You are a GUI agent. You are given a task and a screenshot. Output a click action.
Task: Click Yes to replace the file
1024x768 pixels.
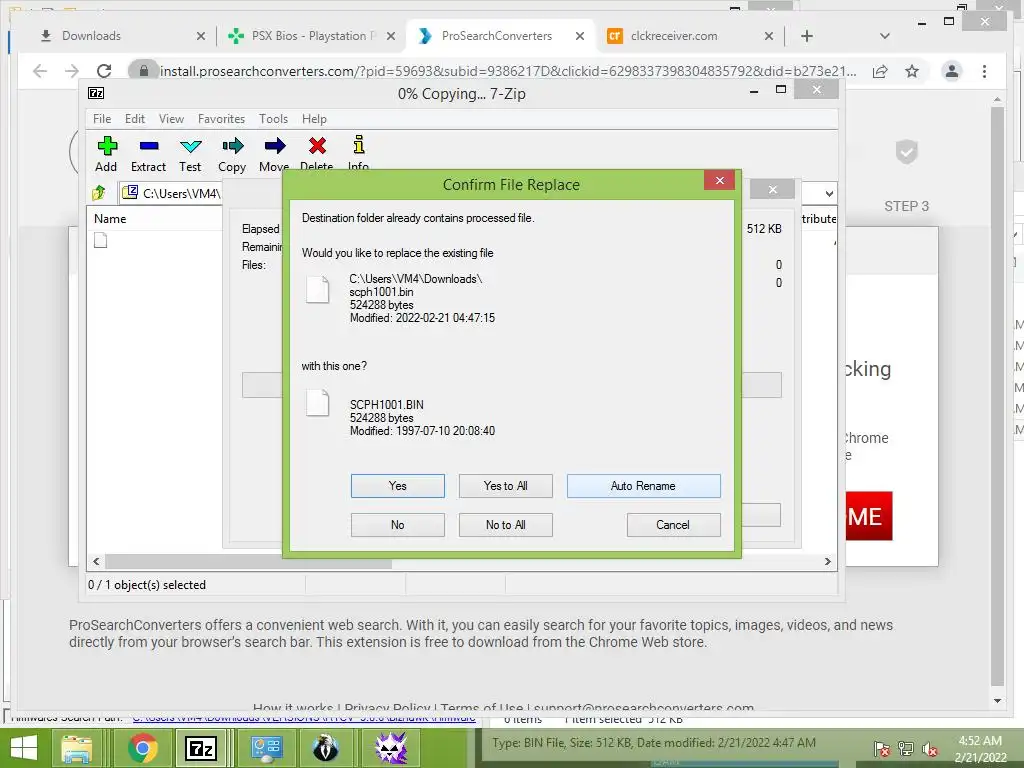point(398,486)
